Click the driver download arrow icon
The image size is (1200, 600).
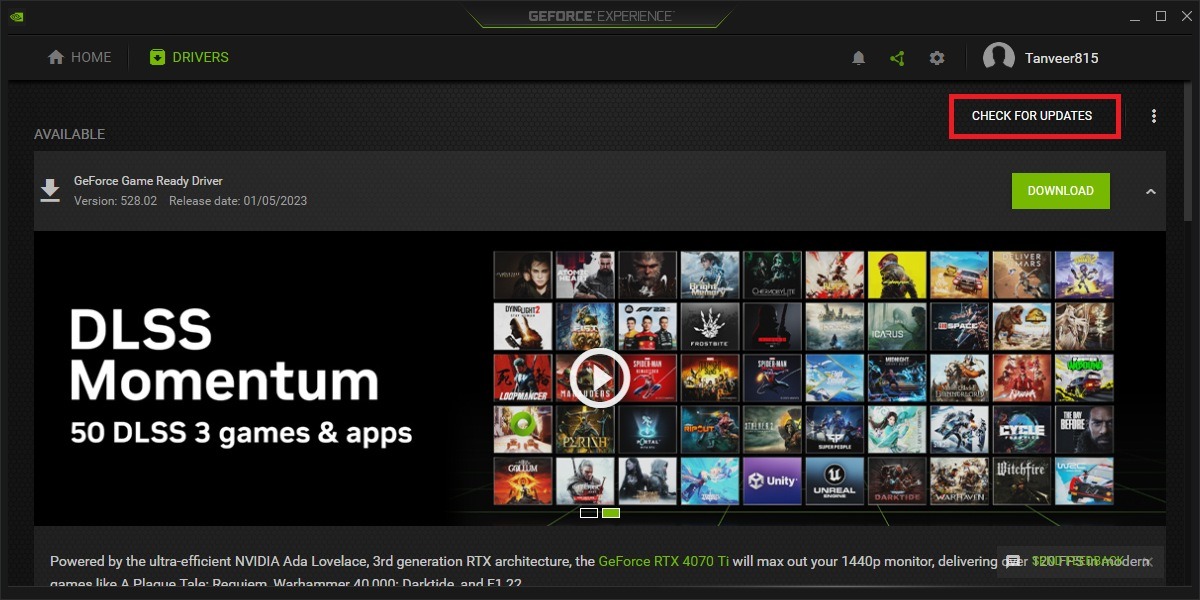(x=50, y=190)
